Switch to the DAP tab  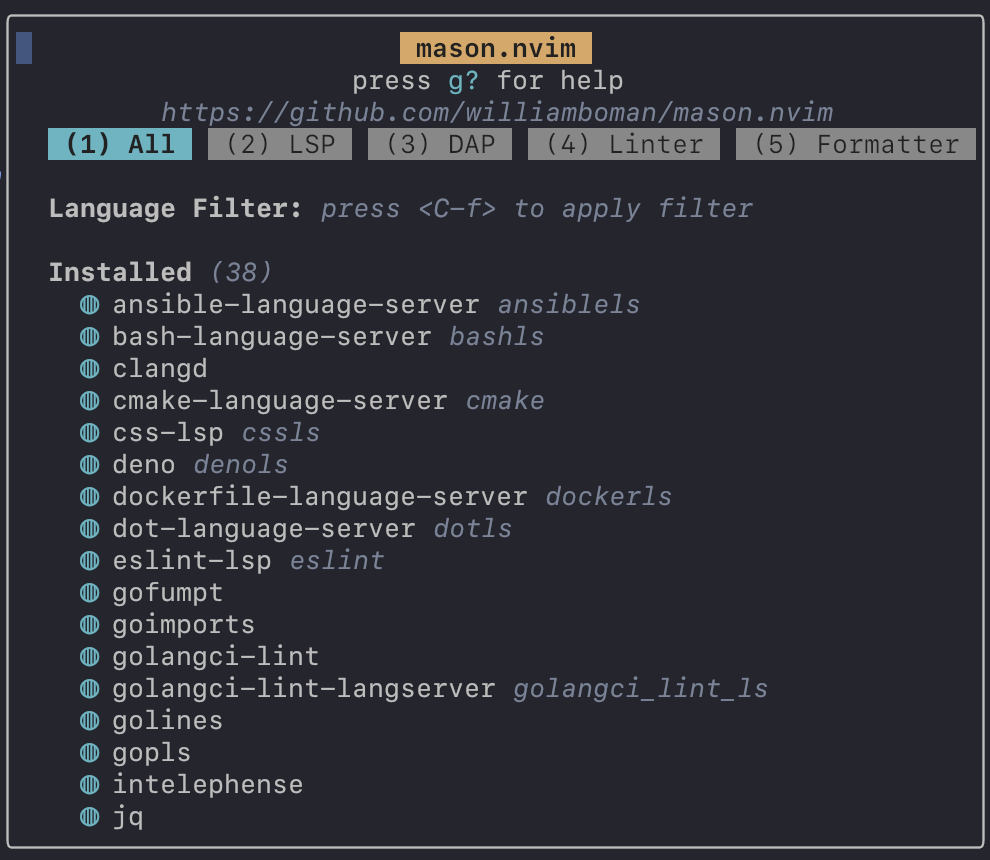tap(440, 144)
